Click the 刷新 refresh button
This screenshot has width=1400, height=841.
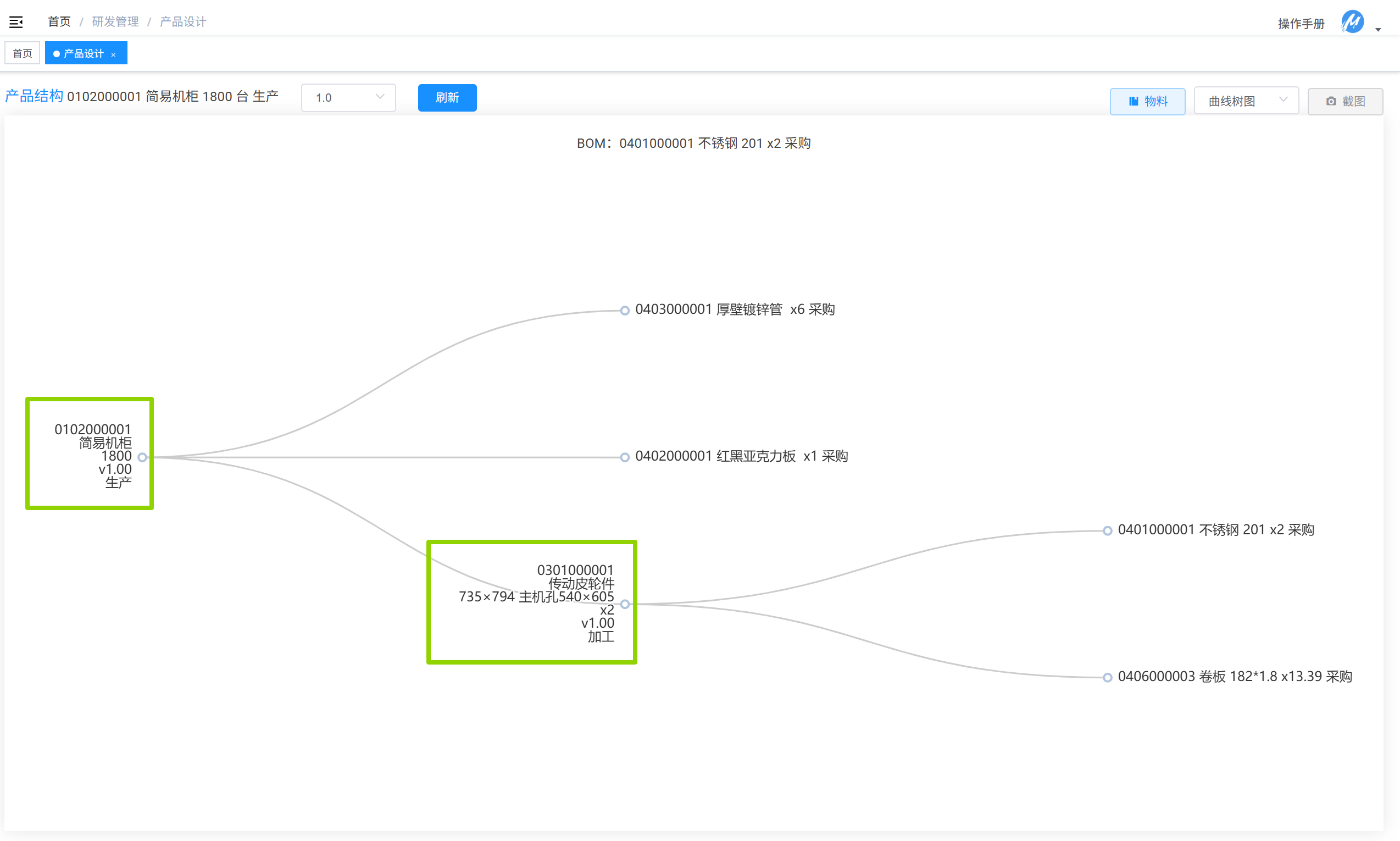(447, 97)
